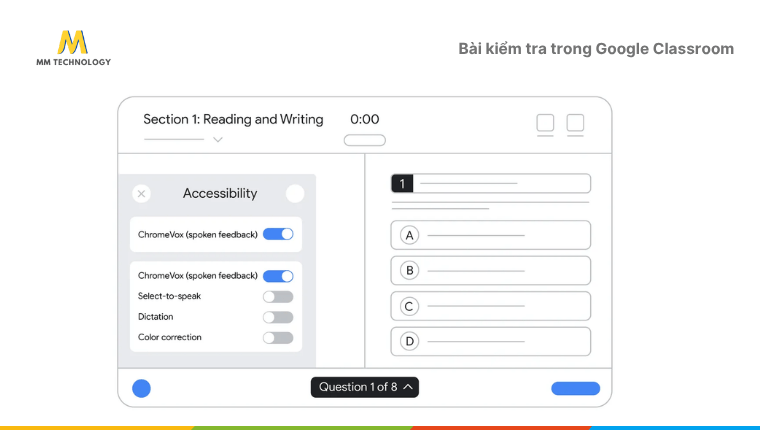Click the Select-to-speak label
This screenshot has height=430, width=760.
tap(169, 296)
